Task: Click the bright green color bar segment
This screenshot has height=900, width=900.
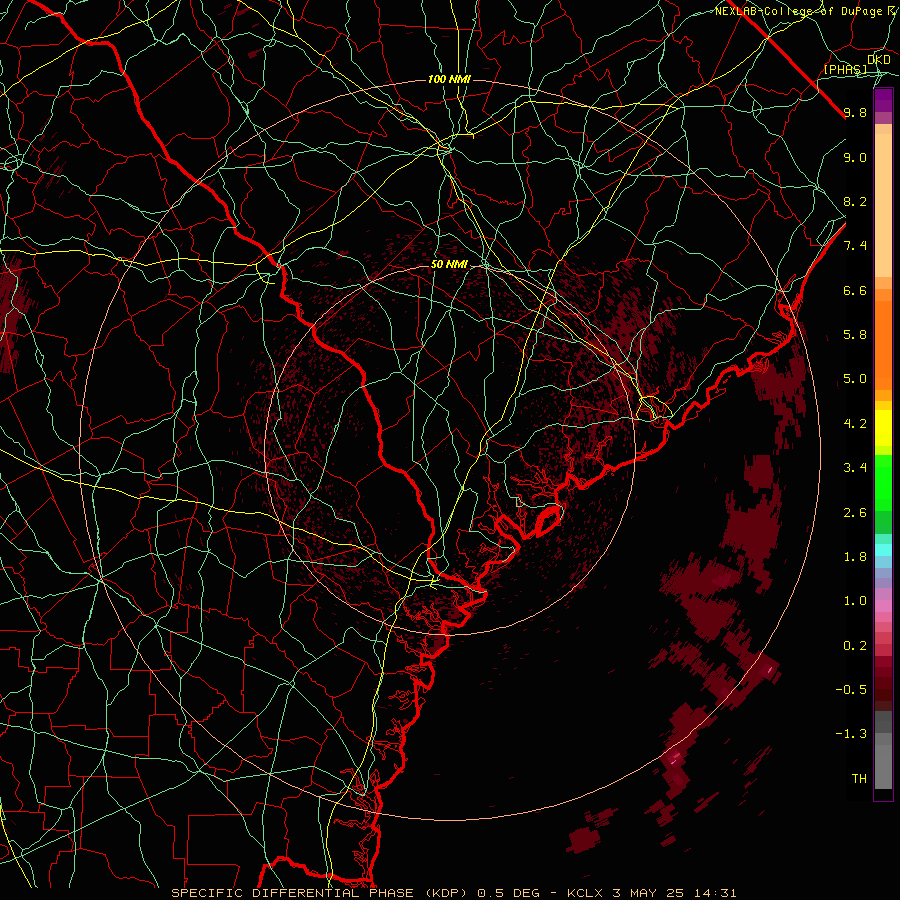Action: [x=883, y=483]
